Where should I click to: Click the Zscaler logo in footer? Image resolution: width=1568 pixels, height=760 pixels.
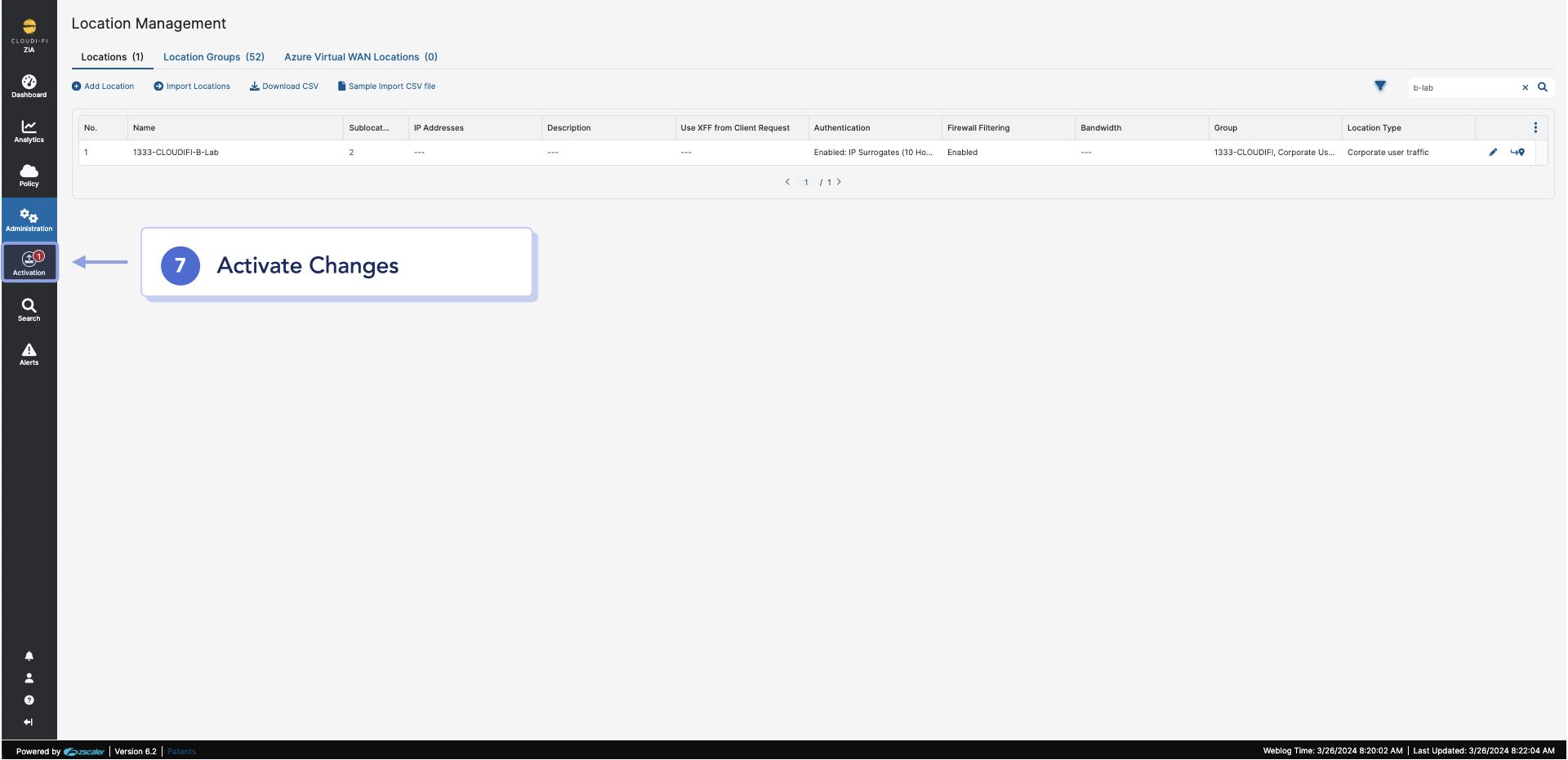click(84, 752)
